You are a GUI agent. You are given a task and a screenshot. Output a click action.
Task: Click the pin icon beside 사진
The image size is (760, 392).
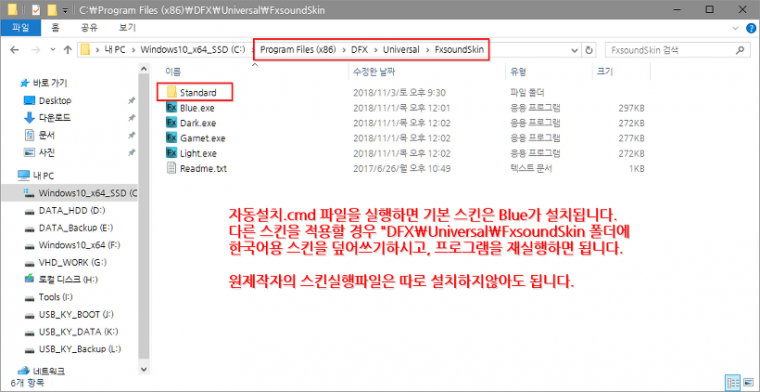click(x=131, y=152)
